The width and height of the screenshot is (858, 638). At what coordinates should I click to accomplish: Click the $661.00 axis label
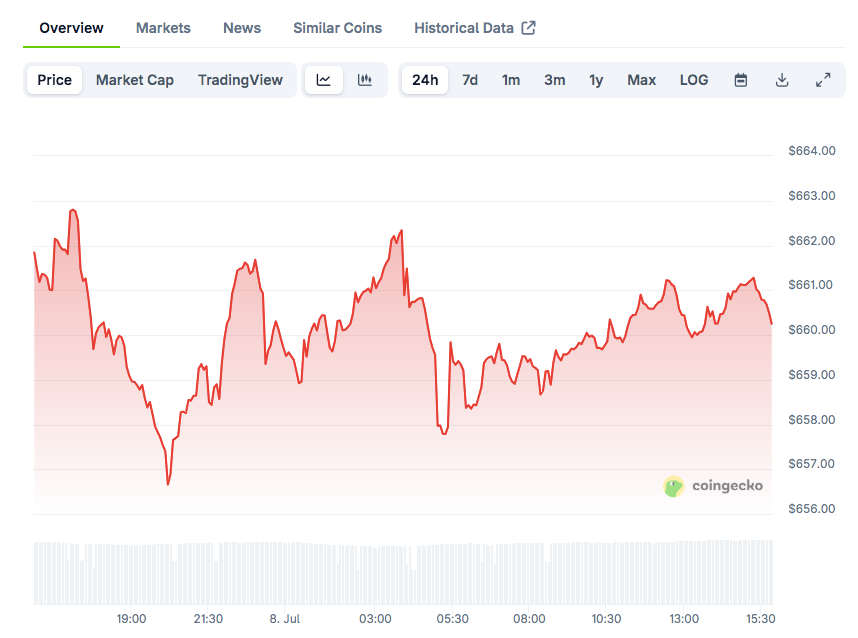tap(810, 285)
